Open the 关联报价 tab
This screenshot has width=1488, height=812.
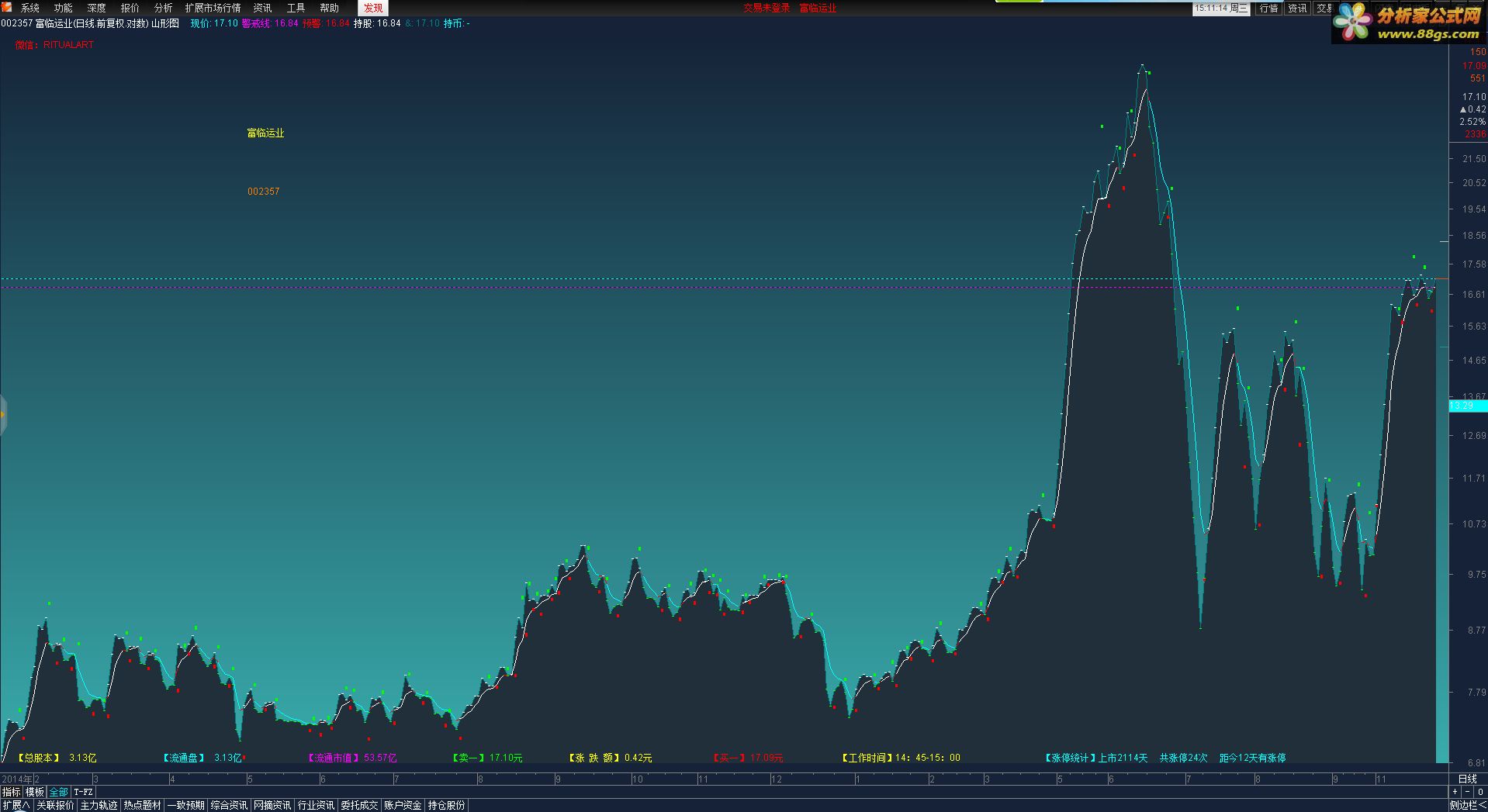click(x=55, y=806)
